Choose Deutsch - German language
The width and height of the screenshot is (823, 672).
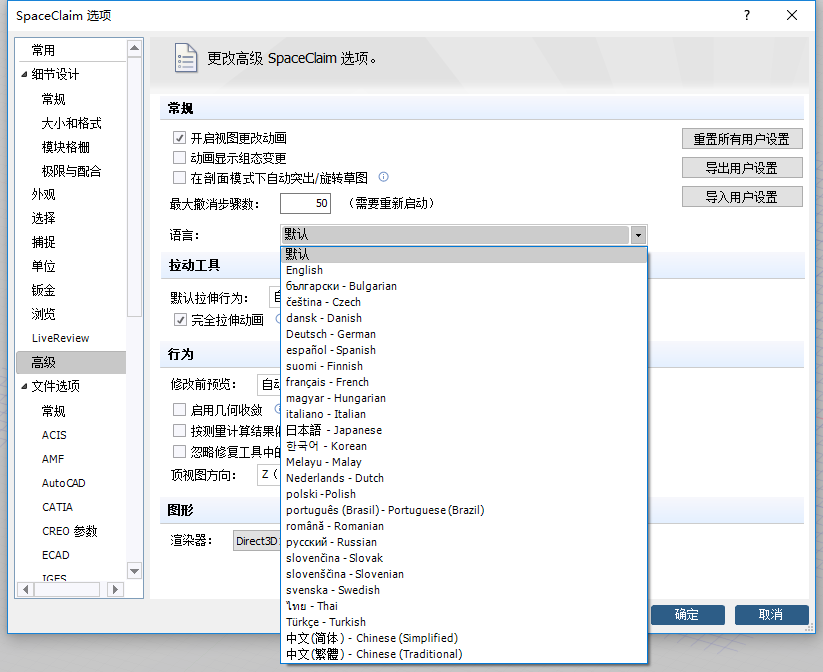[x=464, y=334]
